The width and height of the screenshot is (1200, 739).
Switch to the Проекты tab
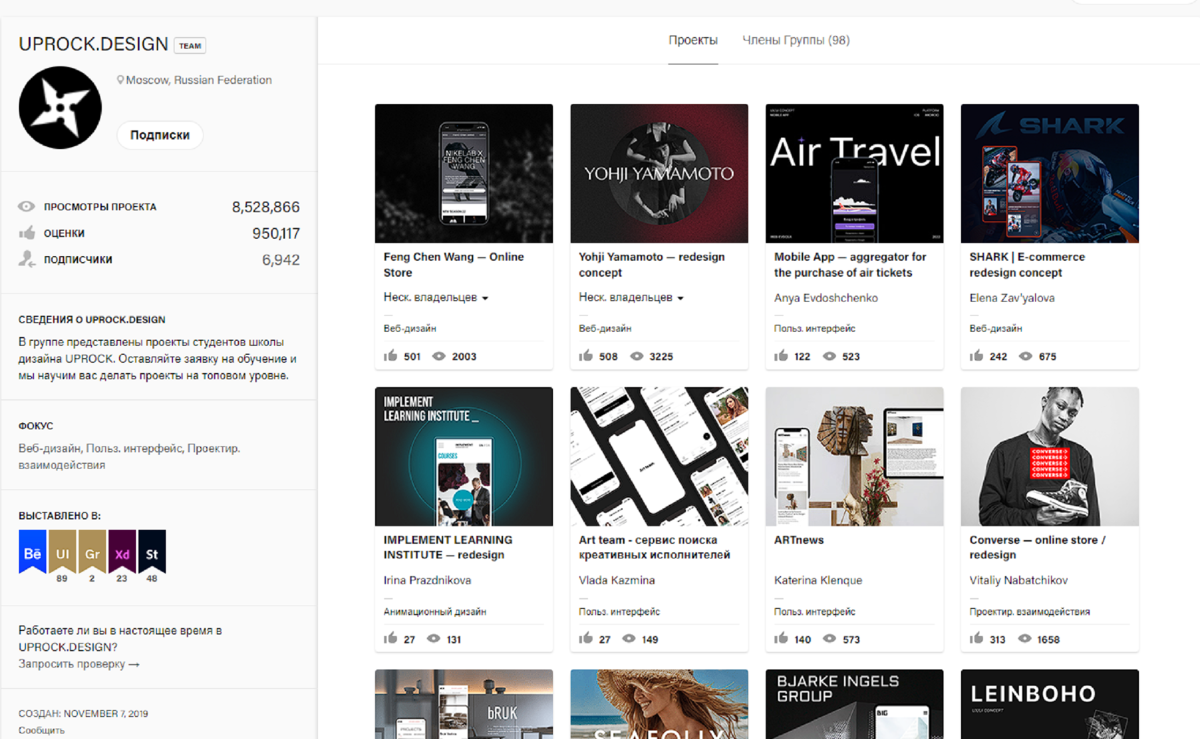pyautogui.click(x=693, y=40)
